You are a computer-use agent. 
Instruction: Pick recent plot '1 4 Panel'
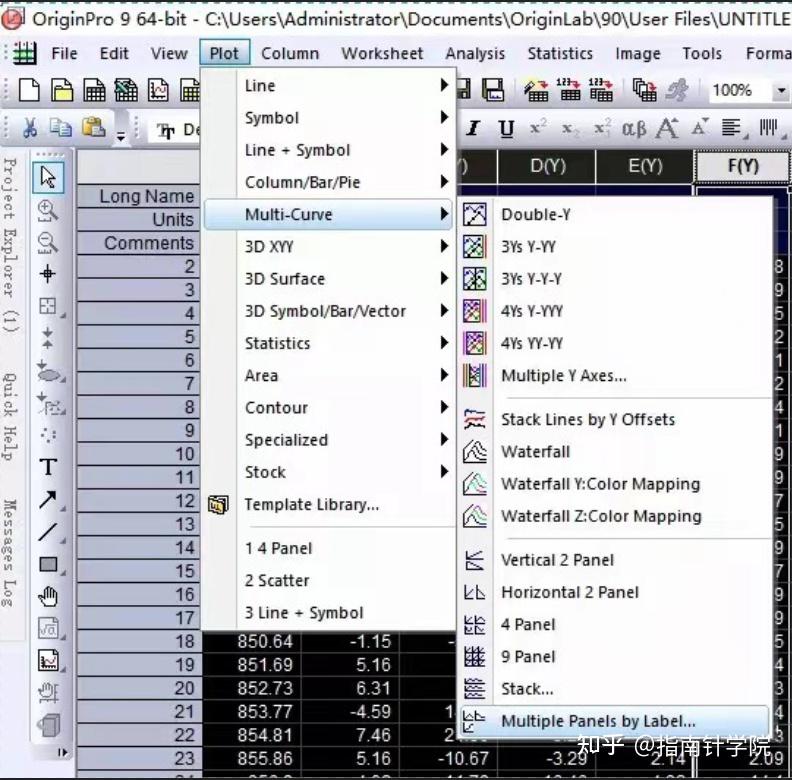click(328, 548)
